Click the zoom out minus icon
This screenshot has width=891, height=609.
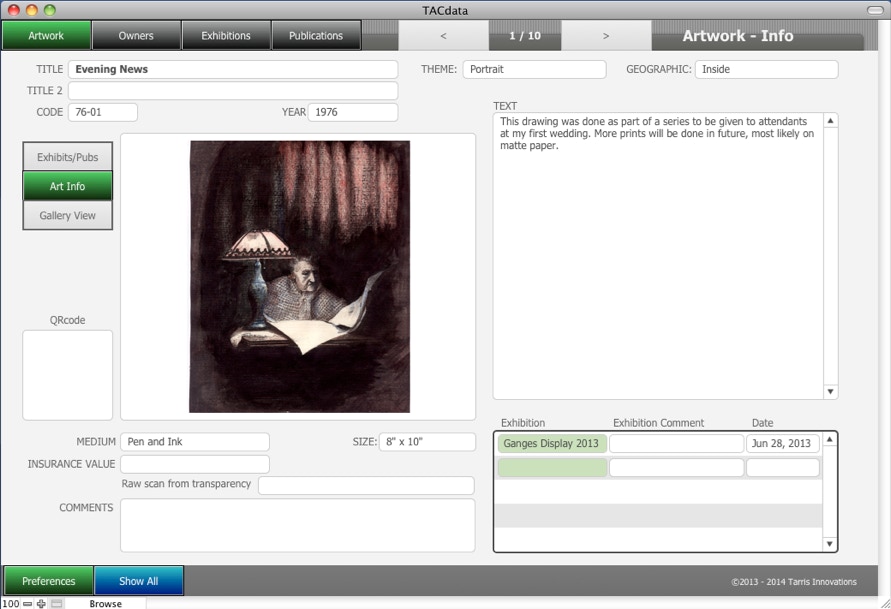point(27,604)
